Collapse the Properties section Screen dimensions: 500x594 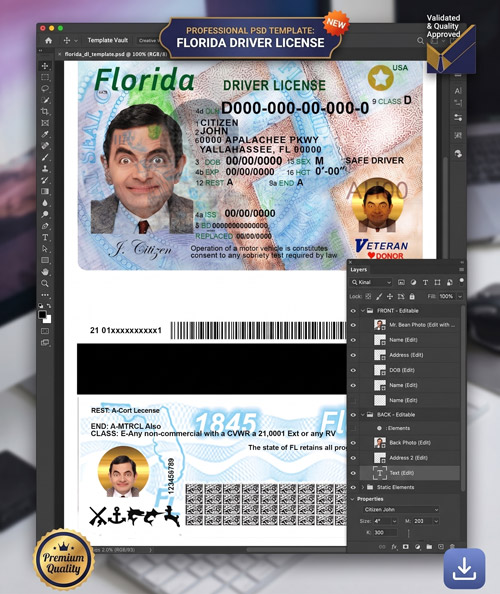coord(353,499)
